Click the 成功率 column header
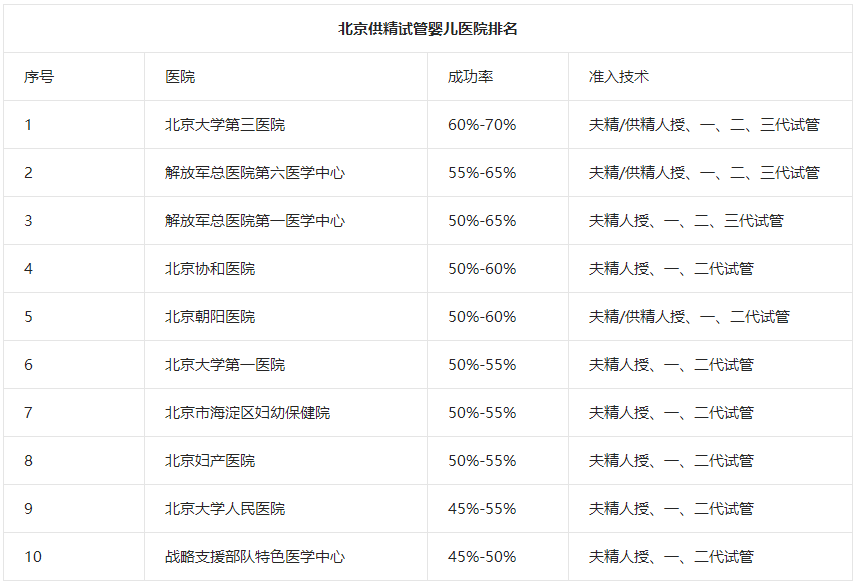Viewport: 856px width, 585px height. coord(470,76)
